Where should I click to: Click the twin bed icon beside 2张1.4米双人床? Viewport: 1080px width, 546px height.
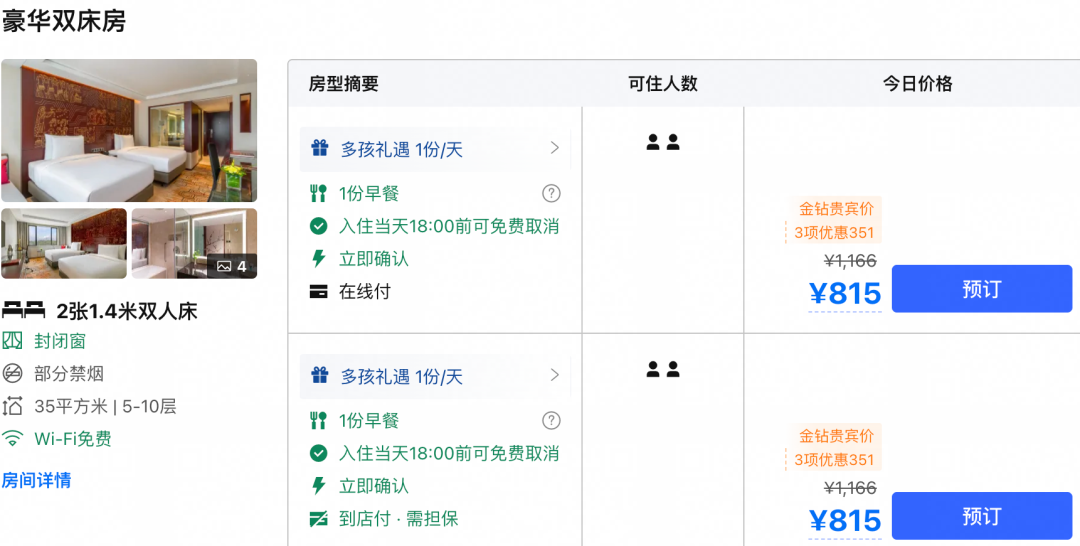23,311
